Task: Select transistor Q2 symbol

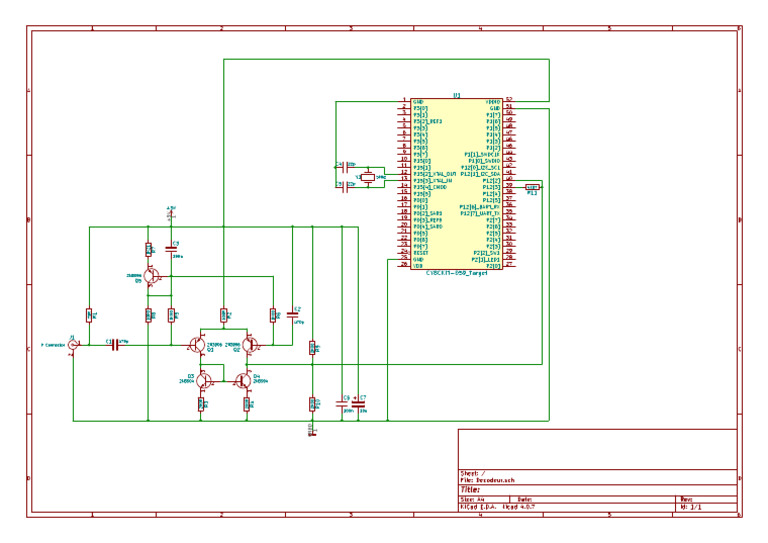Action: tap(251, 345)
